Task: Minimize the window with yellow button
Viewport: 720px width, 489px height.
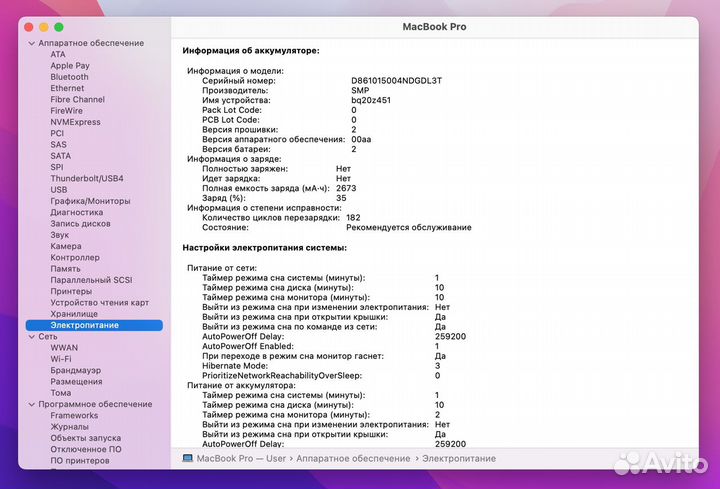Action: coord(44,28)
